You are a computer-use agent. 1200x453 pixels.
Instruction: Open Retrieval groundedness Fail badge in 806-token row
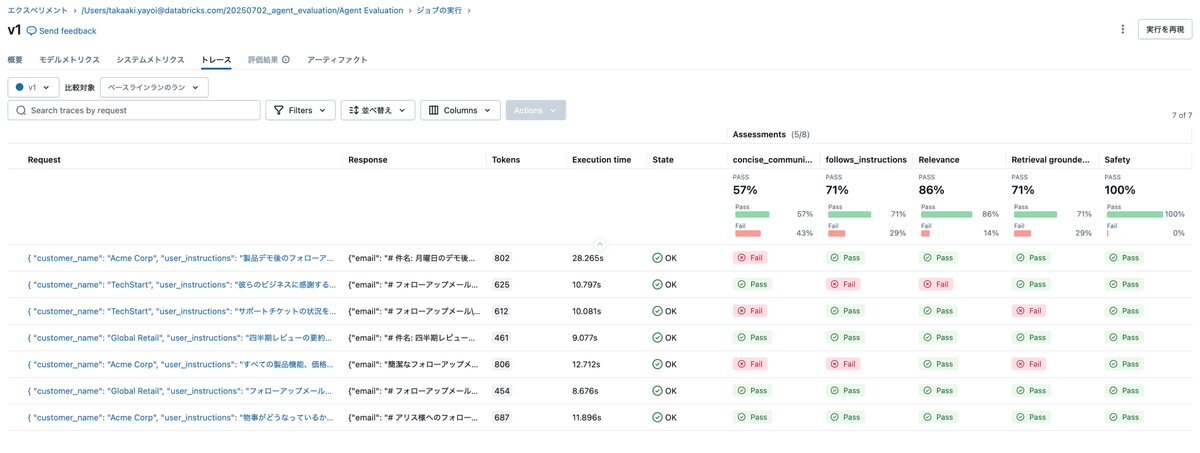point(1030,364)
